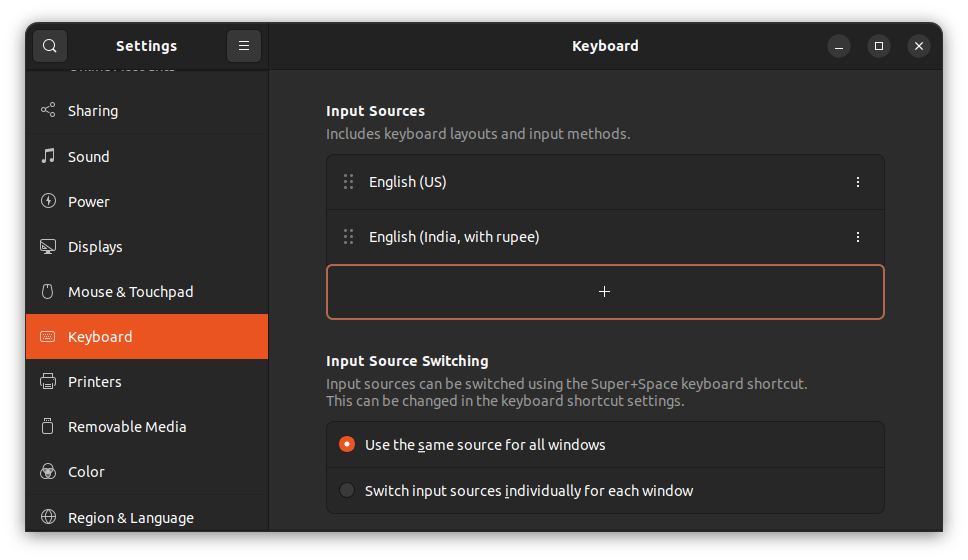Click the Sharing icon in sidebar
The image size is (968, 560).
click(48, 111)
